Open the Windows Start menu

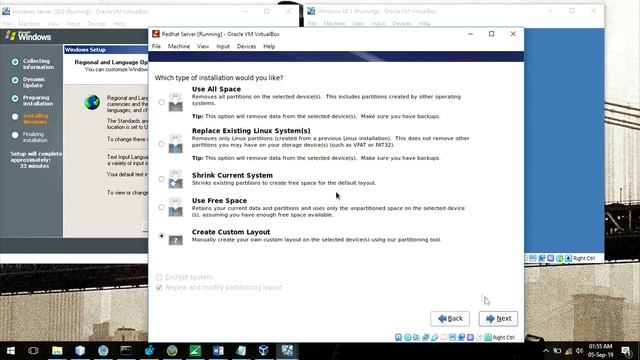click(x=11, y=351)
